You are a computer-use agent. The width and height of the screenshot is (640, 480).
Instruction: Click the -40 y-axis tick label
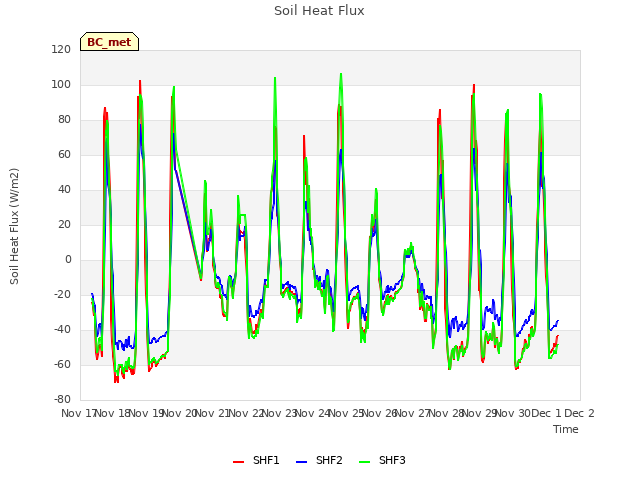point(62,329)
